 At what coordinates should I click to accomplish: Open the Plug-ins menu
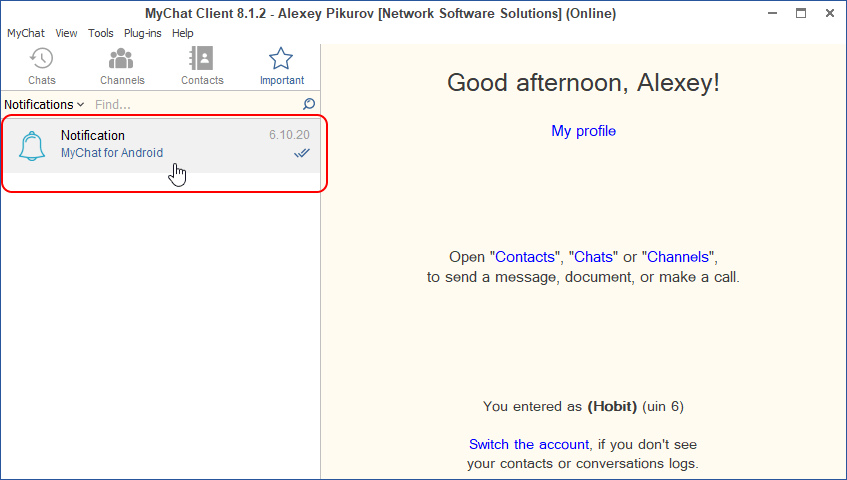tap(142, 33)
